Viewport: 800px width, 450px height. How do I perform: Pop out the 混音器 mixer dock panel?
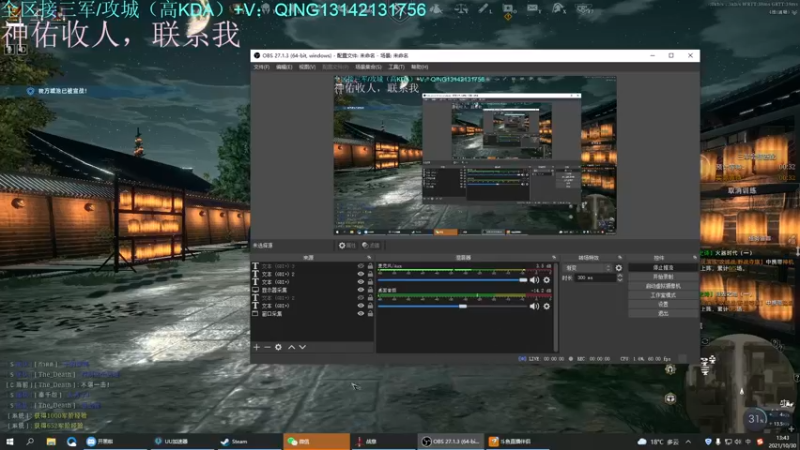554,258
